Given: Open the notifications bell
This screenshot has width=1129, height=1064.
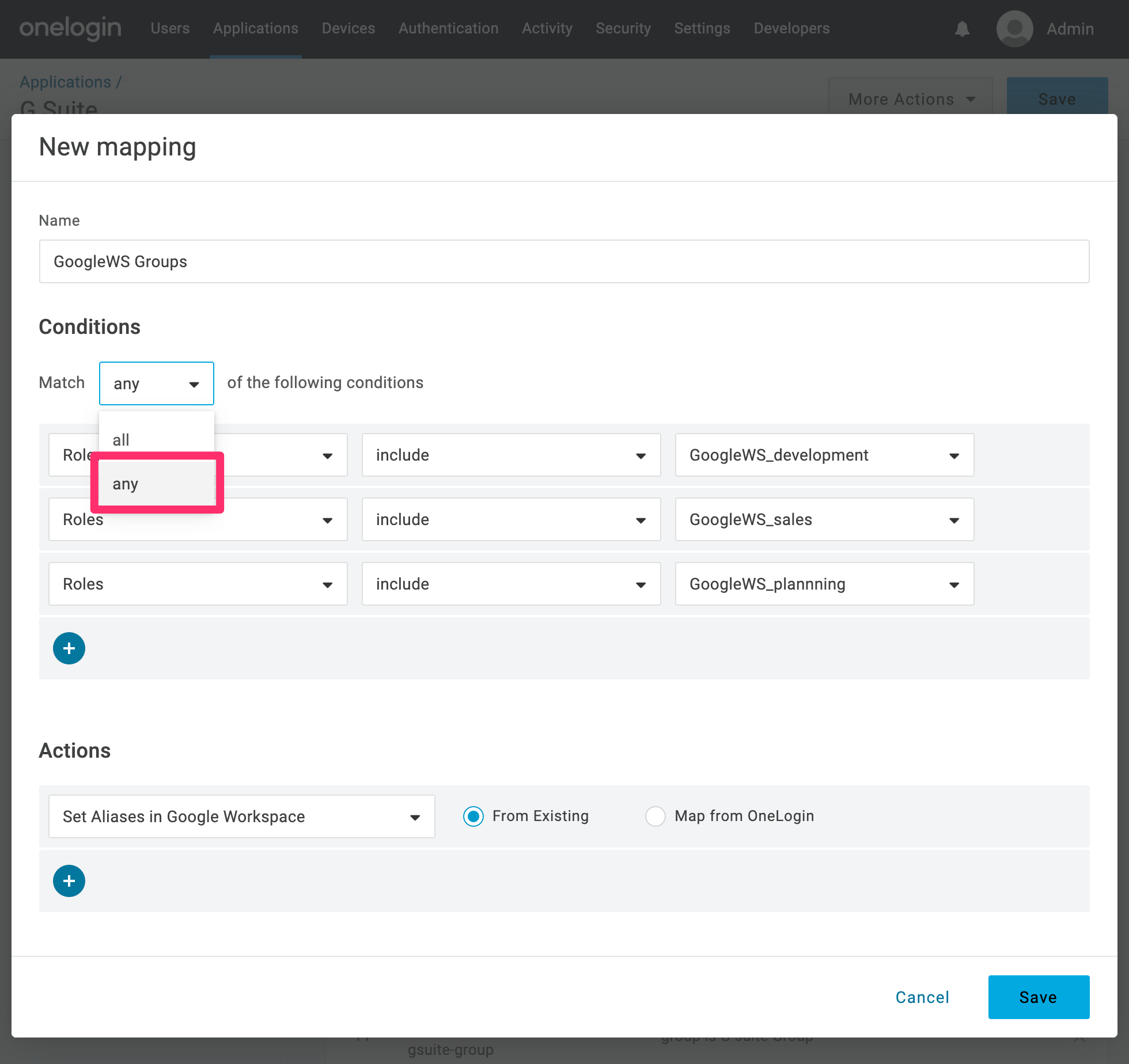Looking at the screenshot, I should pos(962,29).
